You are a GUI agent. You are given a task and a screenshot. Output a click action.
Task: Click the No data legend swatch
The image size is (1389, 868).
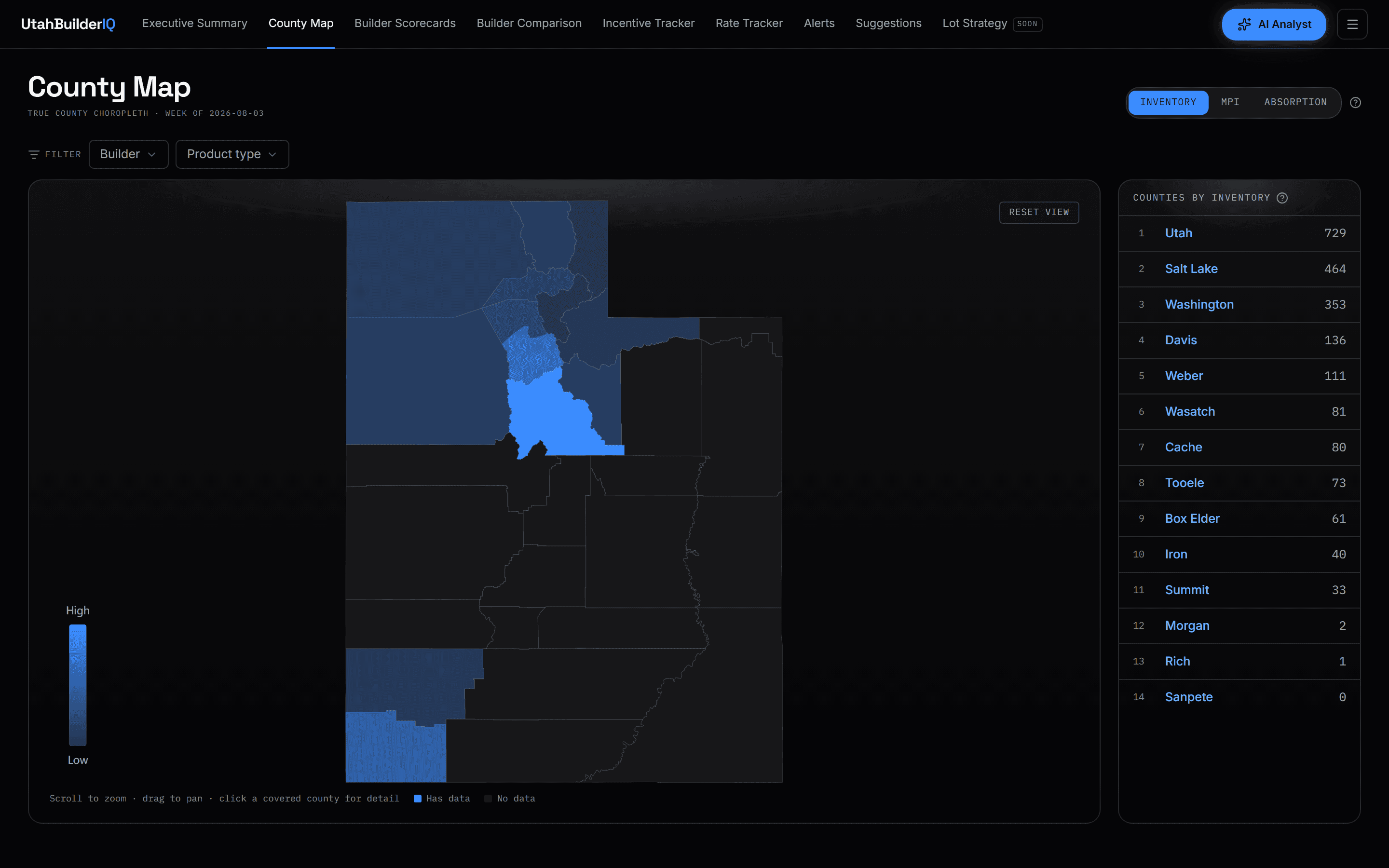click(x=488, y=799)
